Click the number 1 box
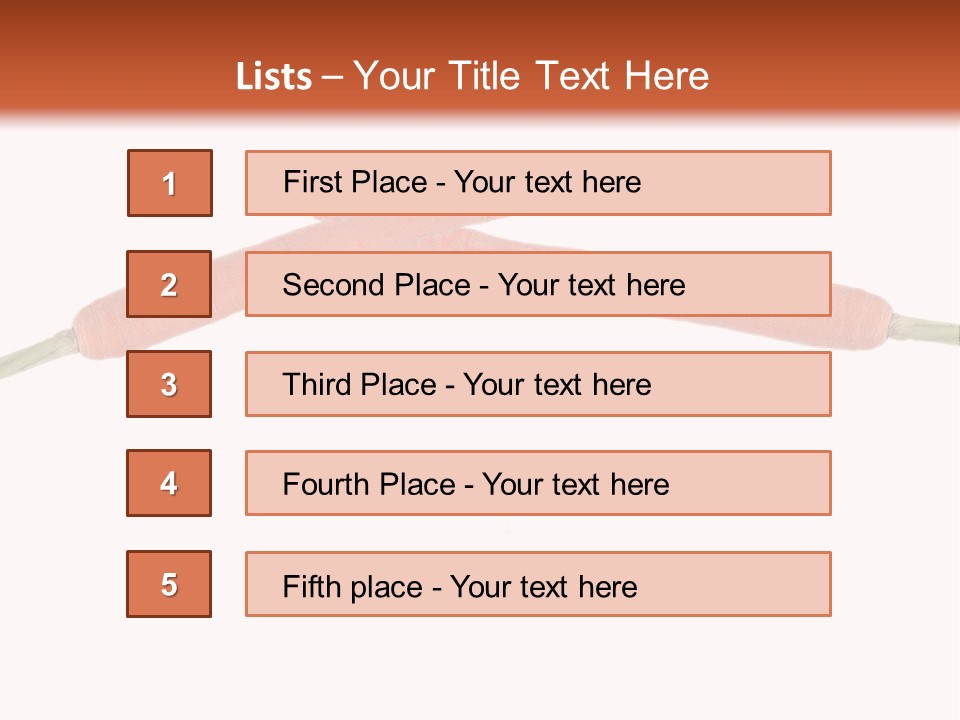This screenshot has width=960, height=720. click(x=170, y=183)
